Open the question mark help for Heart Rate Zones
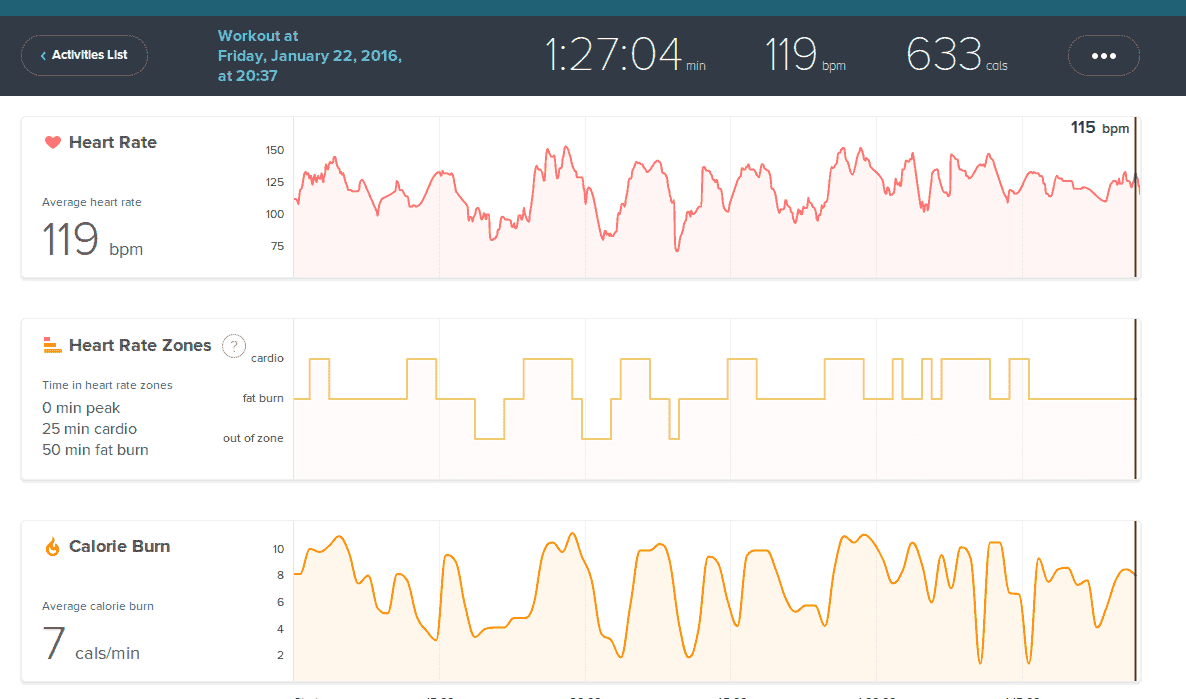Screen dimensions: 1186x699 [233, 346]
